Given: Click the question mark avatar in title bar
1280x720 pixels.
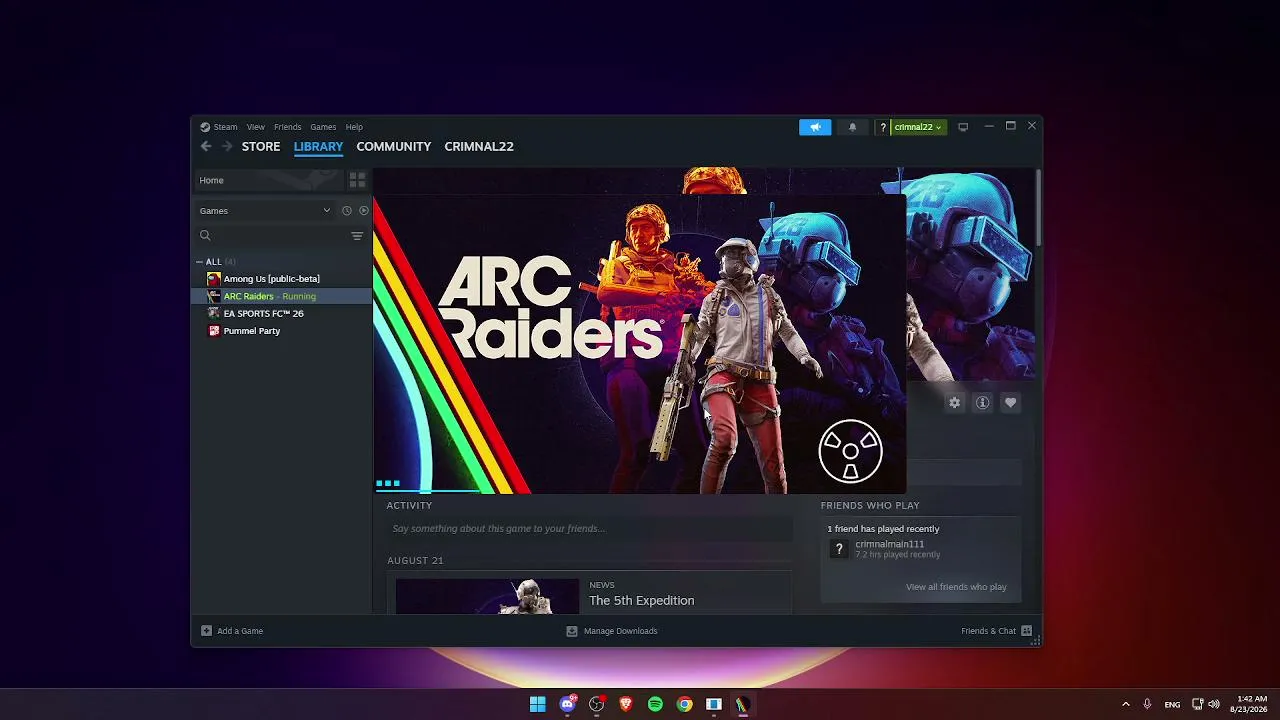Looking at the screenshot, I should click(x=883, y=127).
